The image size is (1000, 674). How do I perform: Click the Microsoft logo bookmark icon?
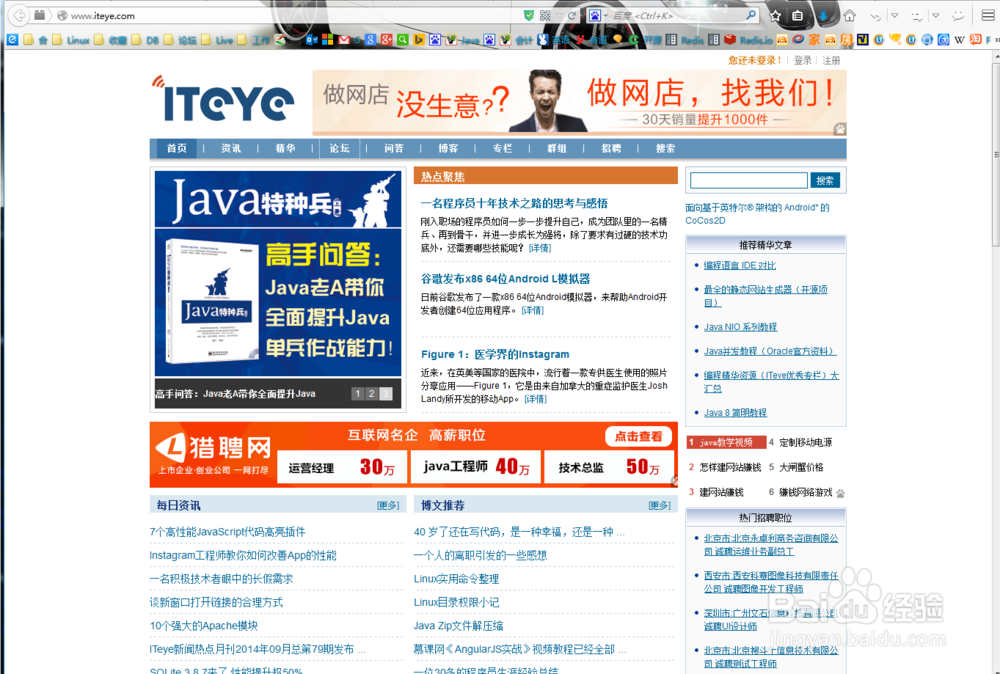(327, 40)
